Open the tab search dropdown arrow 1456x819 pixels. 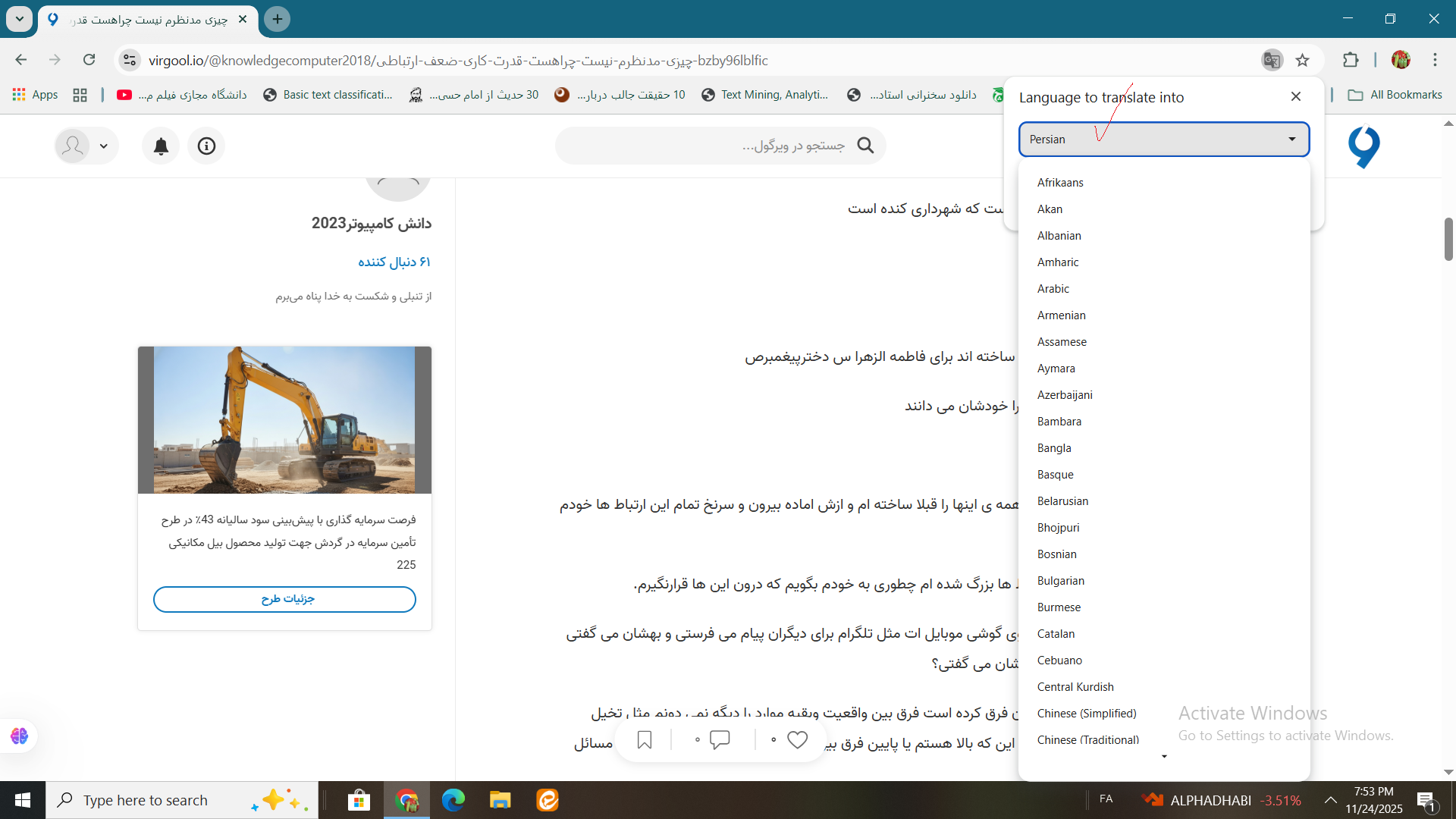(x=20, y=18)
